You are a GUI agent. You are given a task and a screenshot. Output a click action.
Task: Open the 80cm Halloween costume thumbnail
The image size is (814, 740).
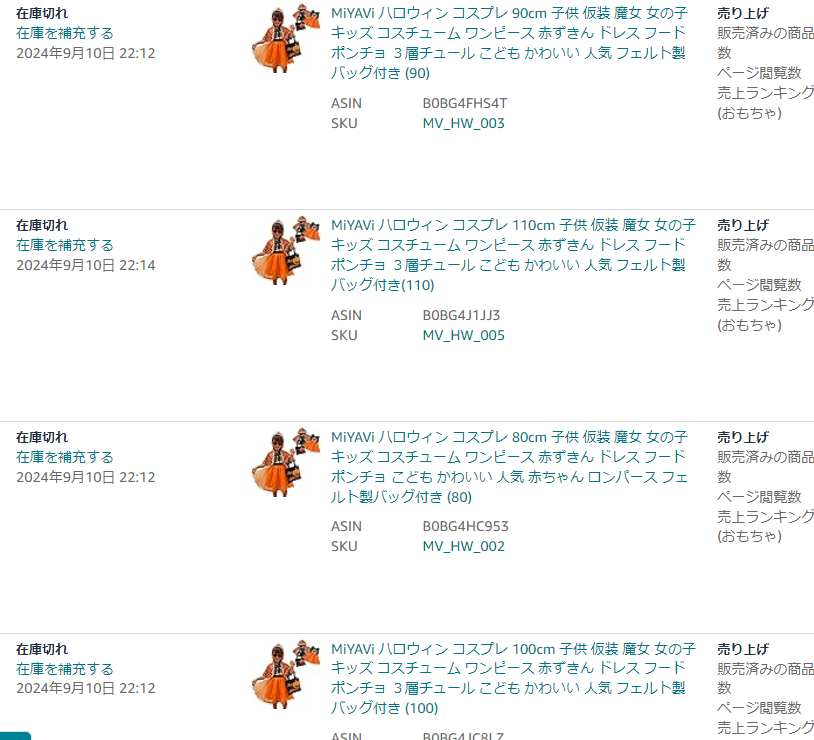(x=286, y=462)
